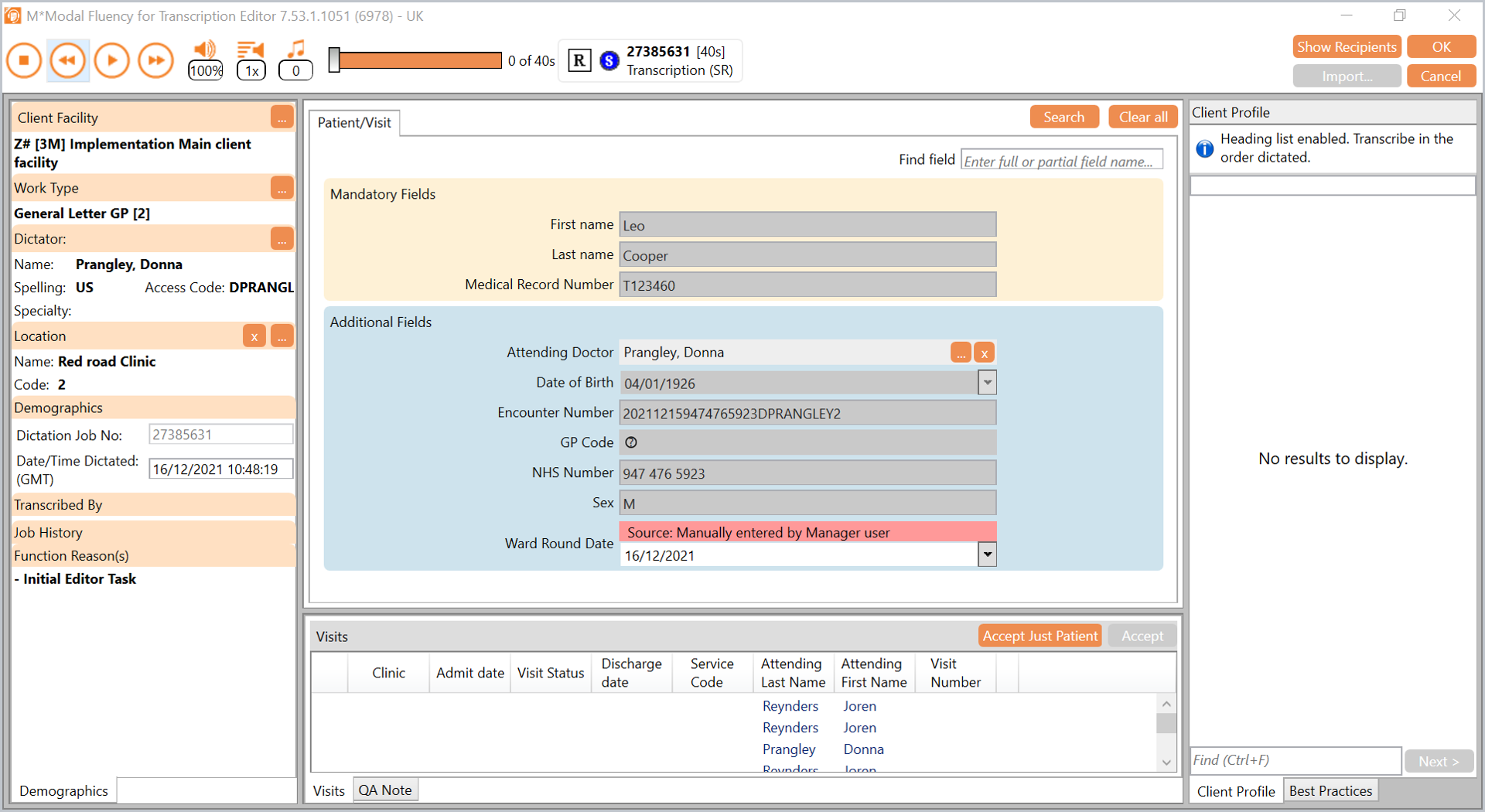This screenshot has width=1485, height=812.
Task: Fast forward the dictation audio
Action: [156, 60]
